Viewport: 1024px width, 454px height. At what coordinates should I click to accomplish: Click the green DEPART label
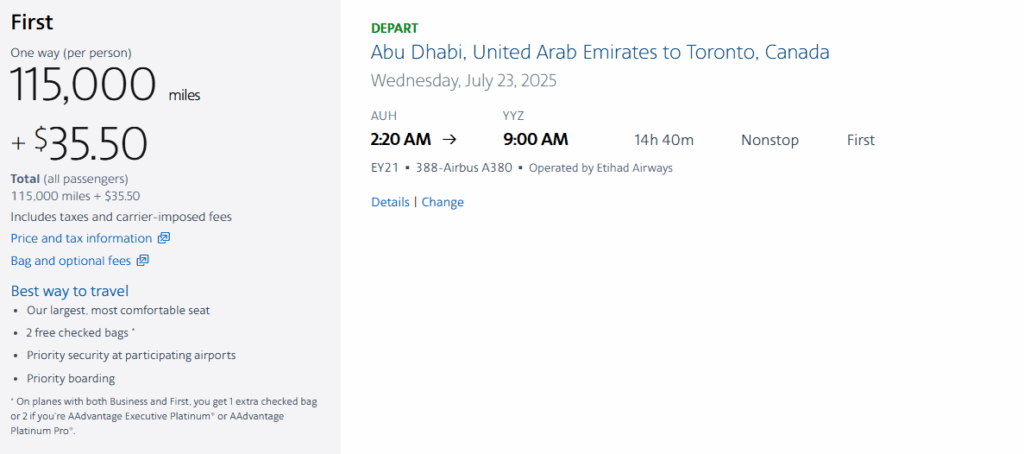pyautogui.click(x=394, y=28)
